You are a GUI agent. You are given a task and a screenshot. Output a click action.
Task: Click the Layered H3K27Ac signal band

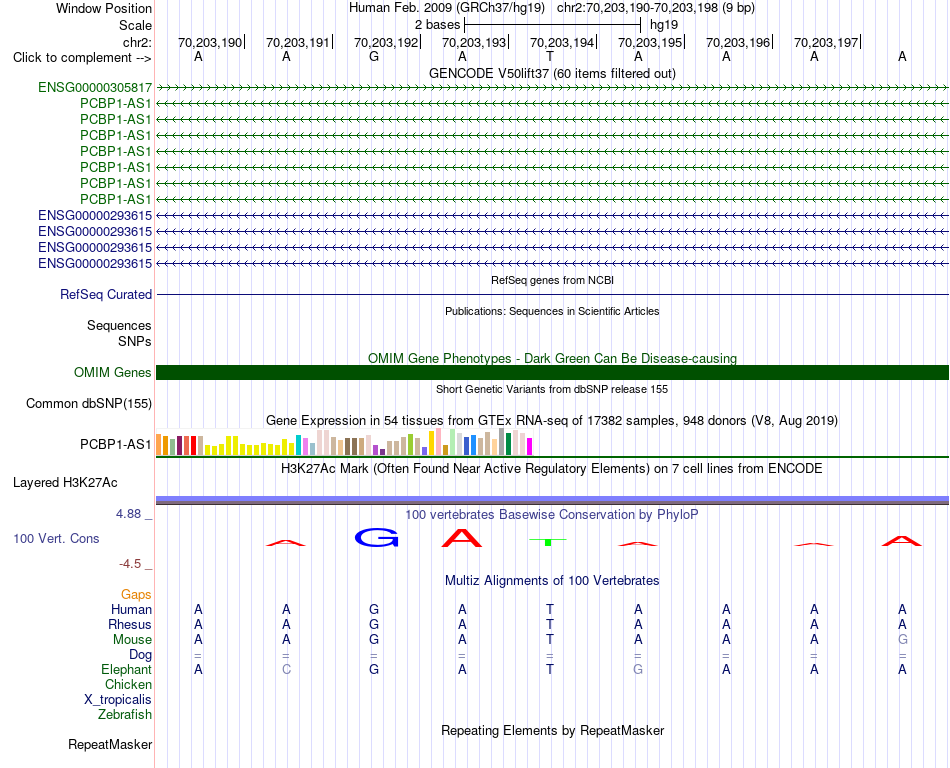552,500
